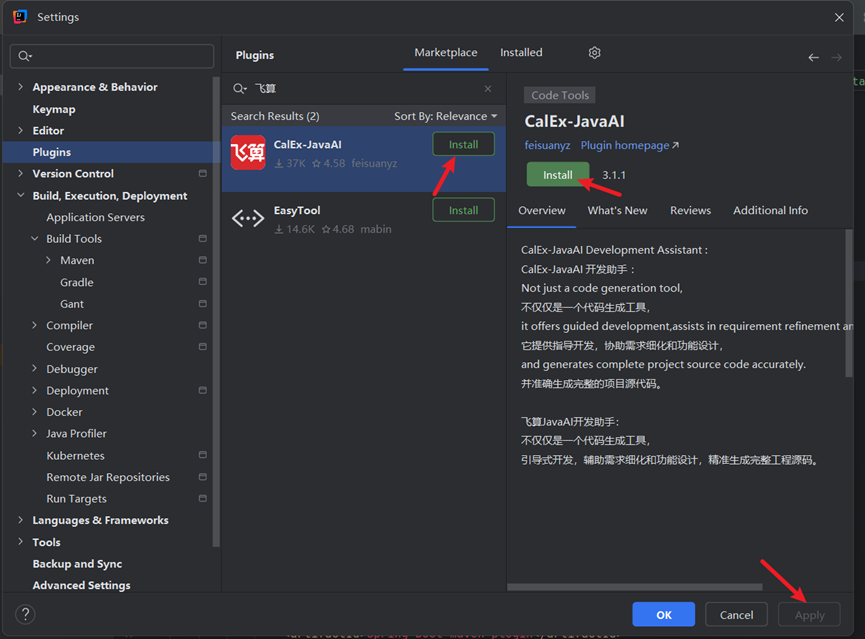Click the project-level icon beside Remote Jar Repositories
Screen dimensions: 865x639
[x=202, y=477]
